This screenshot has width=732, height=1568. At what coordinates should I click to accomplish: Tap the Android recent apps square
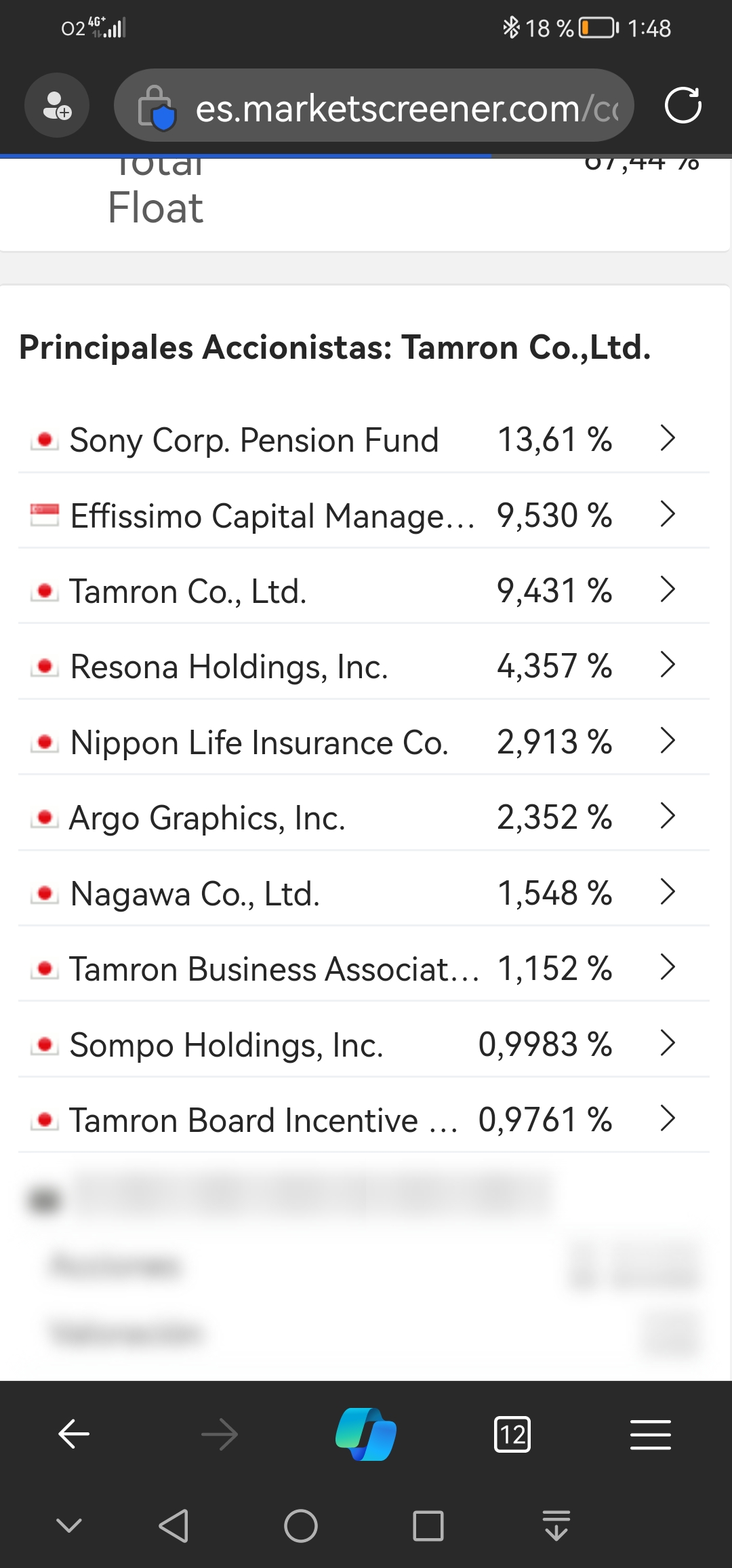pos(428,1526)
